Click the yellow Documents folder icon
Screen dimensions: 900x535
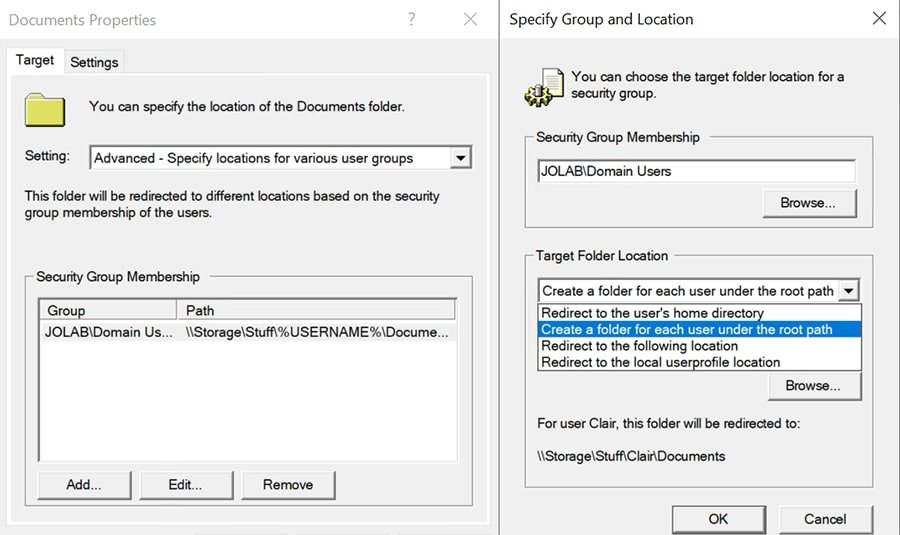(x=45, y=109)
